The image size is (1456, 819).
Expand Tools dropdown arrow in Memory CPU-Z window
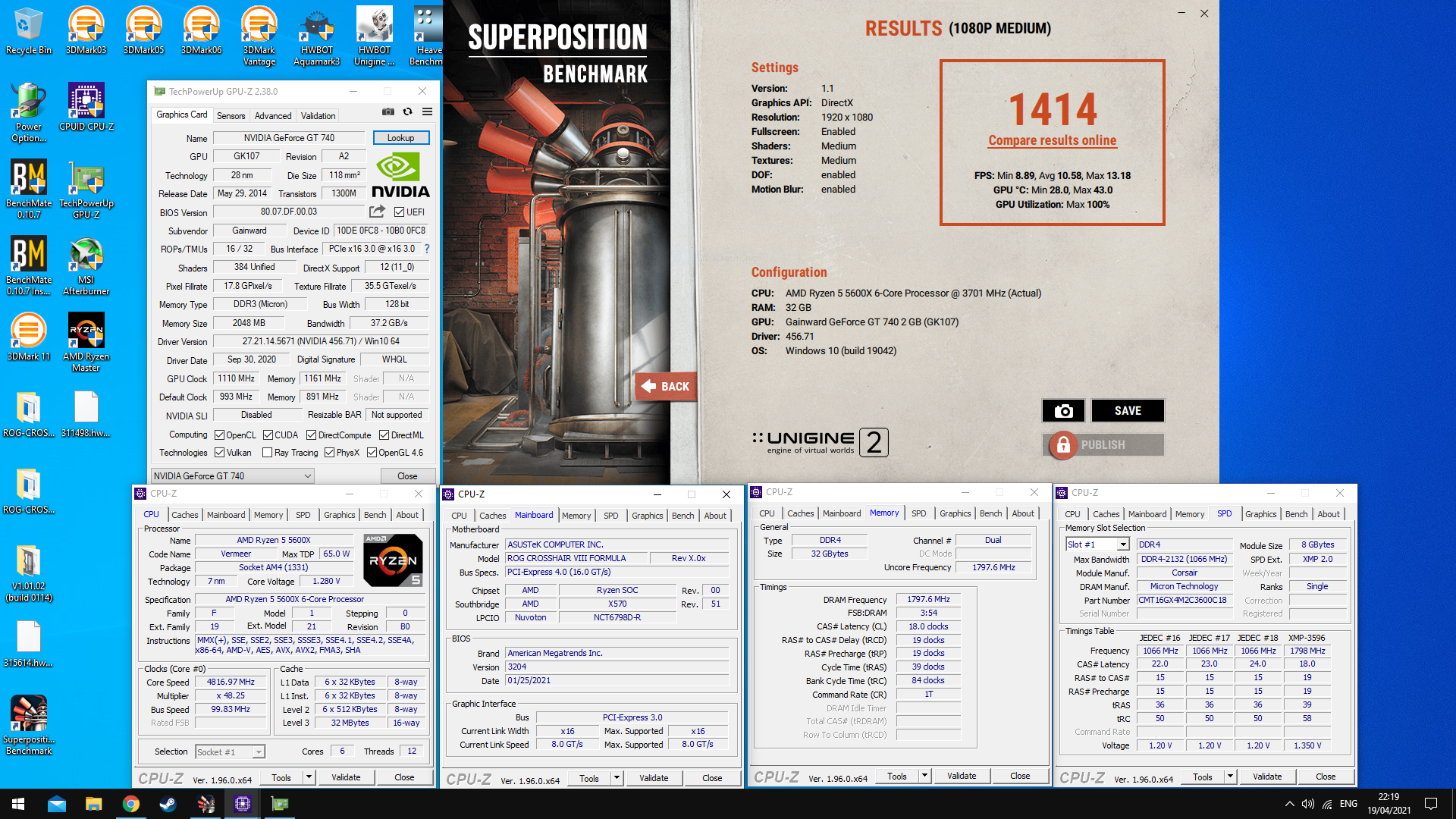click(x=924, y=776)
